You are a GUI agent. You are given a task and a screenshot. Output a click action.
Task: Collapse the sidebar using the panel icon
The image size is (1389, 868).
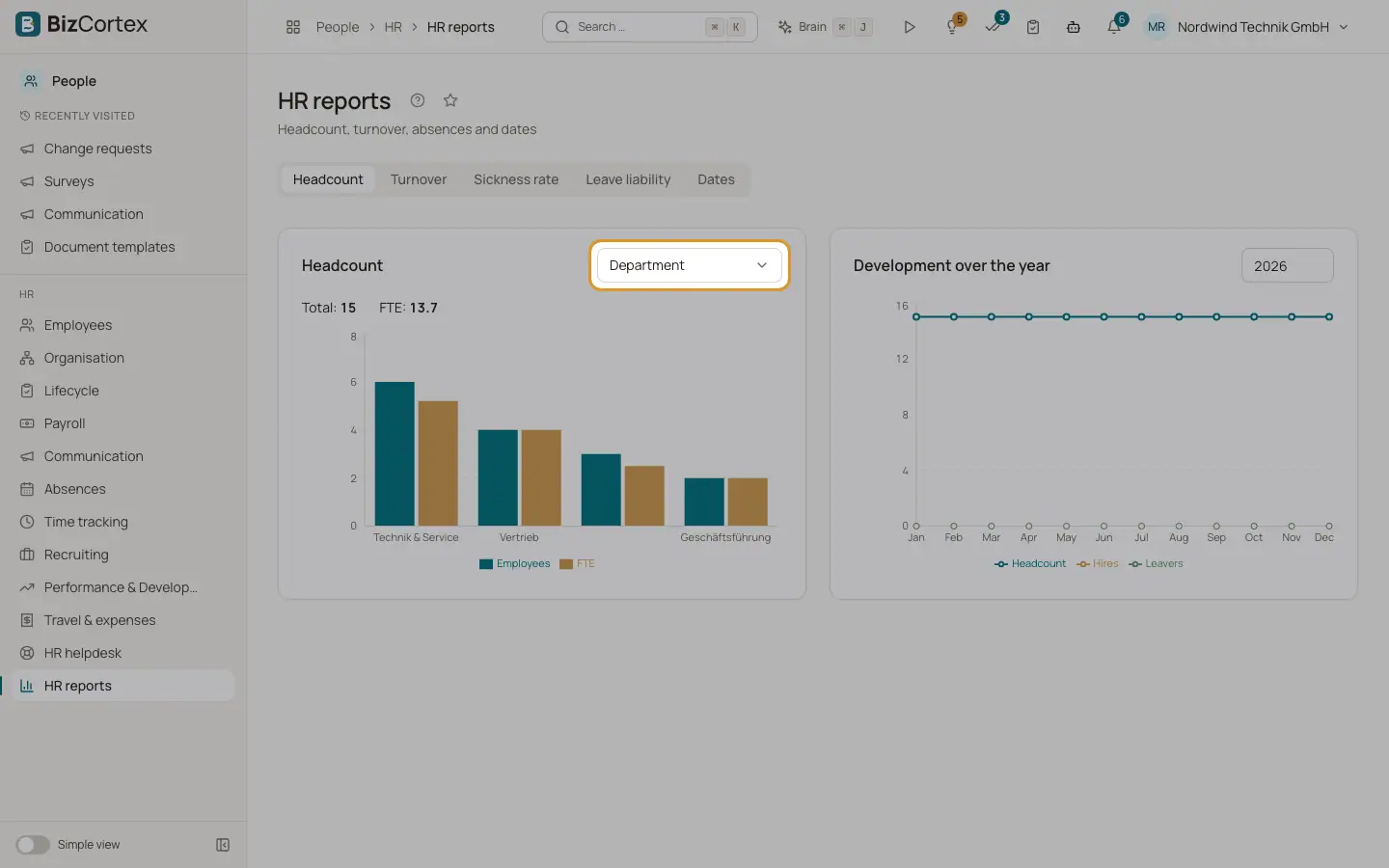coord(223,845)
